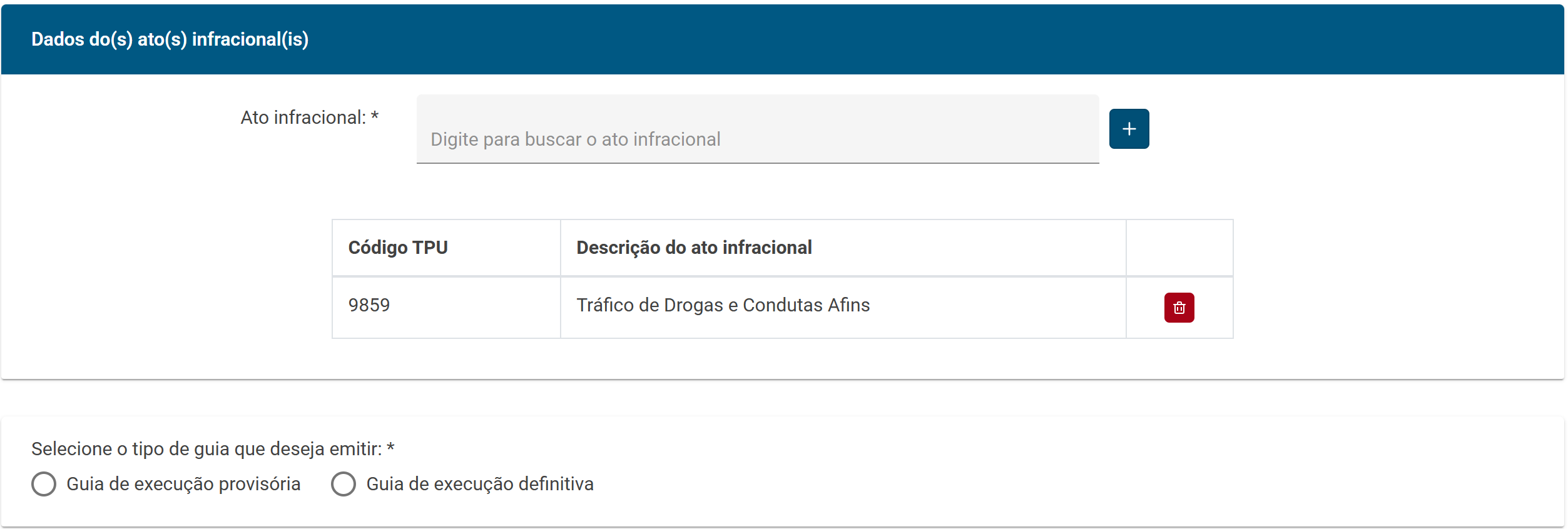This screenshot has height=529, width=1568.
Task: Click the Código TPU column header
Action: click(x=446, y=248)
